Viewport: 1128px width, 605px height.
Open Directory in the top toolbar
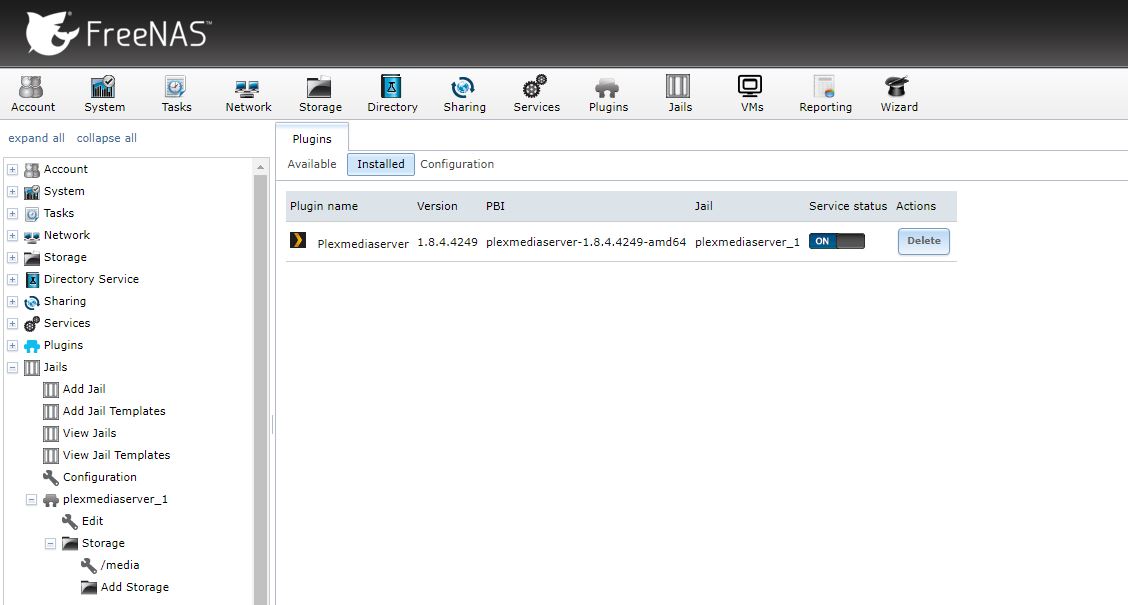click(x=392, y=94)
